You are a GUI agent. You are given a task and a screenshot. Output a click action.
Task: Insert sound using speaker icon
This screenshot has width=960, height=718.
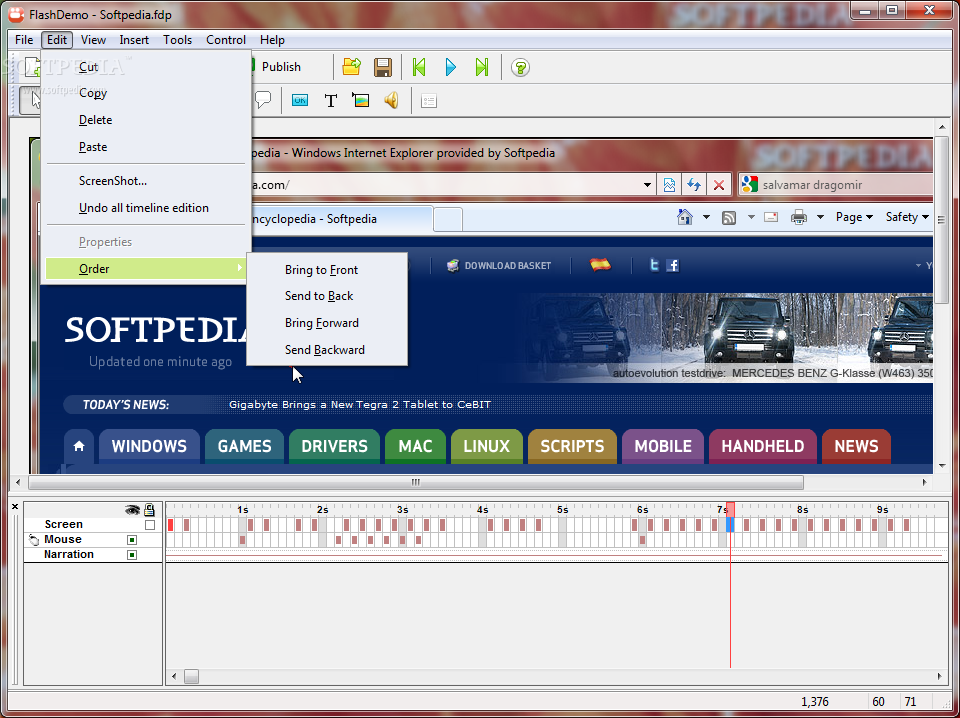coord(391,100)
